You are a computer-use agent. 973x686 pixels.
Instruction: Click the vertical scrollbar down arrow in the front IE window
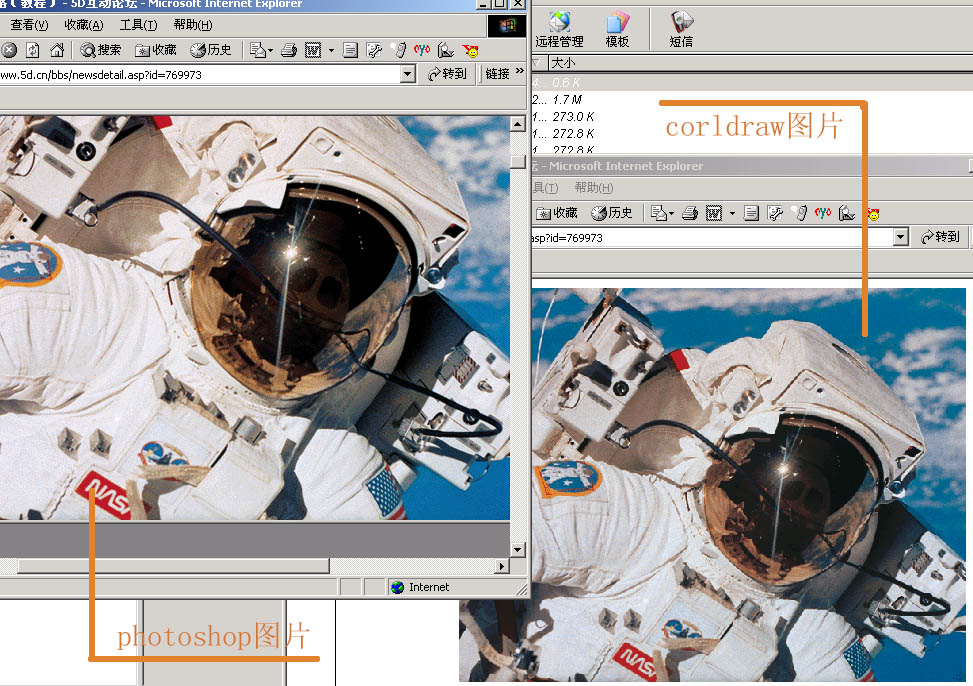point(518,549)
